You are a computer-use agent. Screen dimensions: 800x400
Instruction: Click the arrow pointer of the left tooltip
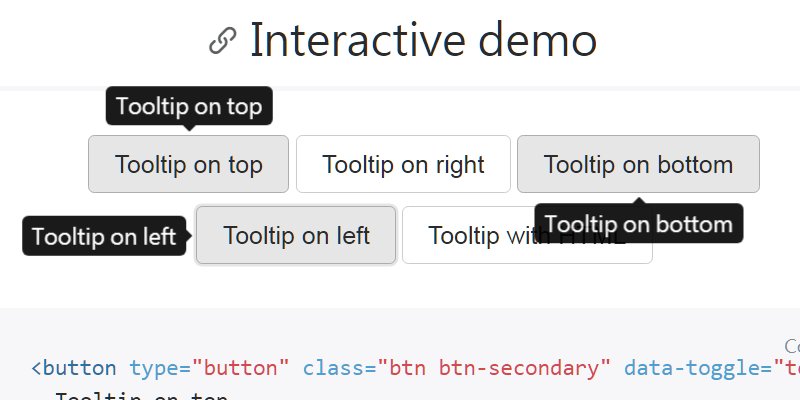point(189,236)
